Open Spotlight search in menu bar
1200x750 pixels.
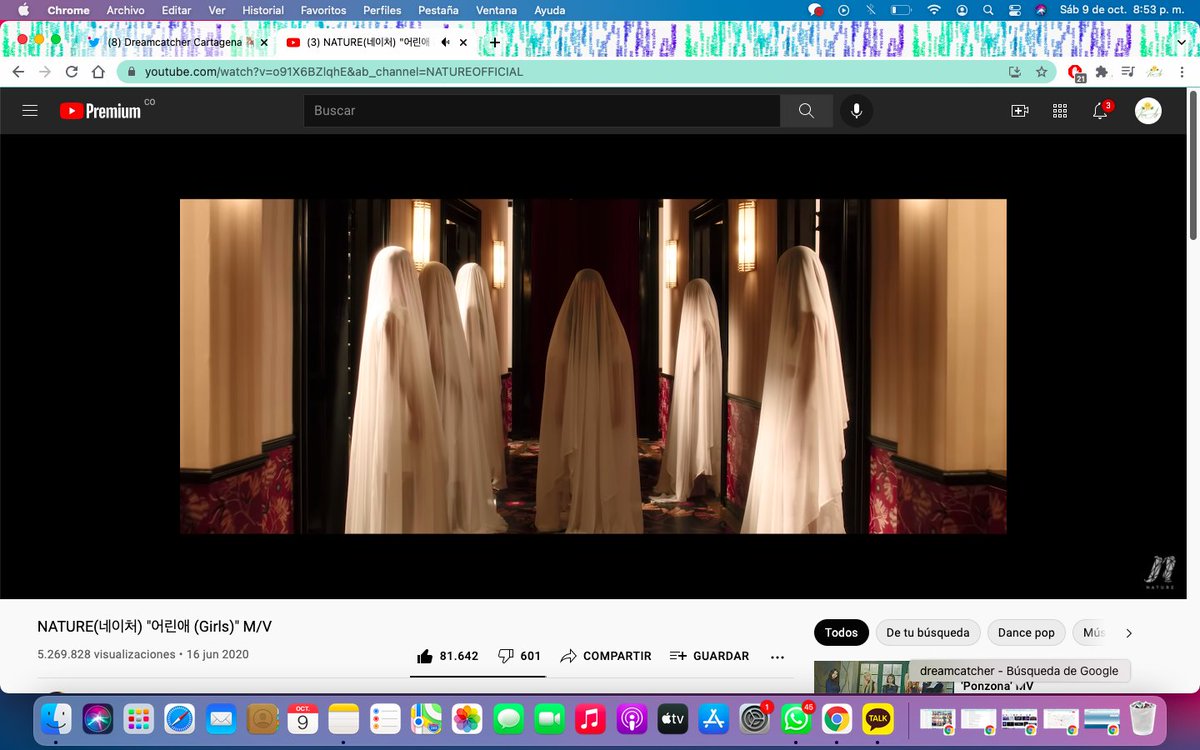click(987, 10)
